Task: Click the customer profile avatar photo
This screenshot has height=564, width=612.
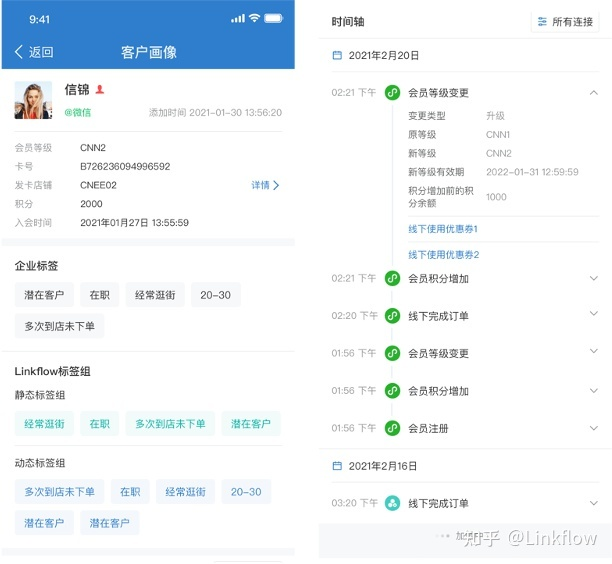Action: tap(33, 100)
